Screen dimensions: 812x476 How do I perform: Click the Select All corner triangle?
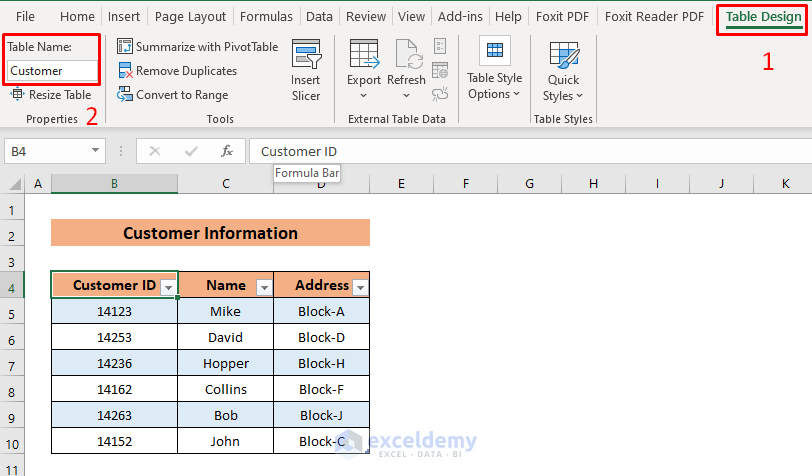point(15,184)
